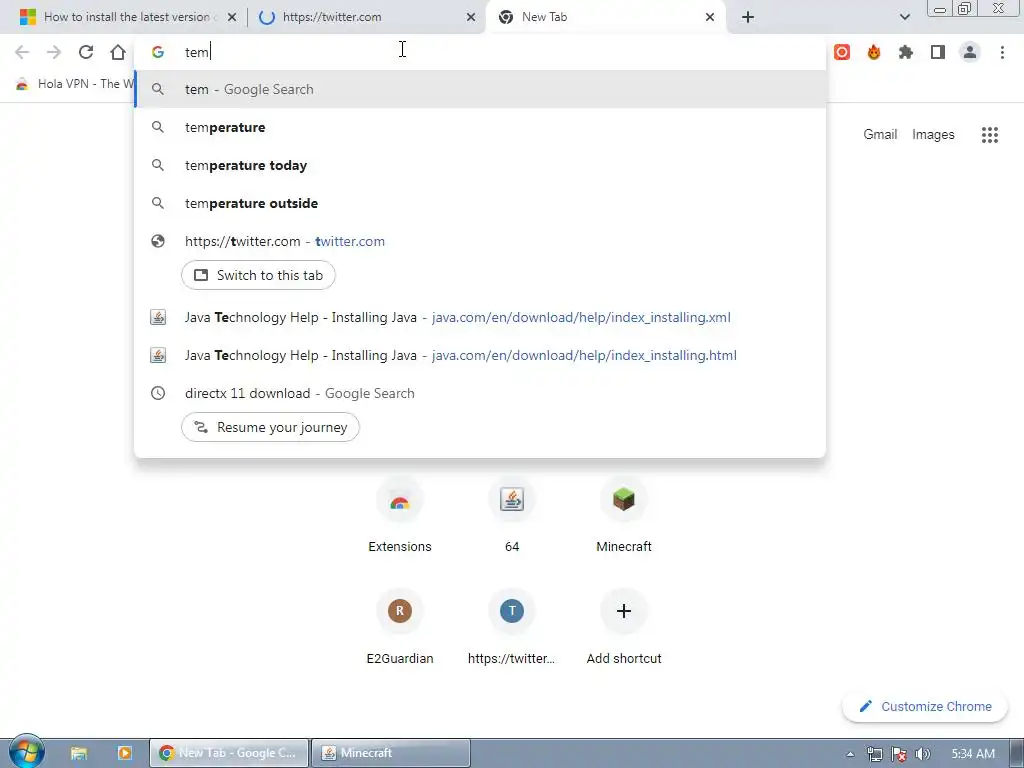This screenshot has width=1024, height=768.
Task: Open Chrome's three-dot menu
Action: click(1002, 52)
